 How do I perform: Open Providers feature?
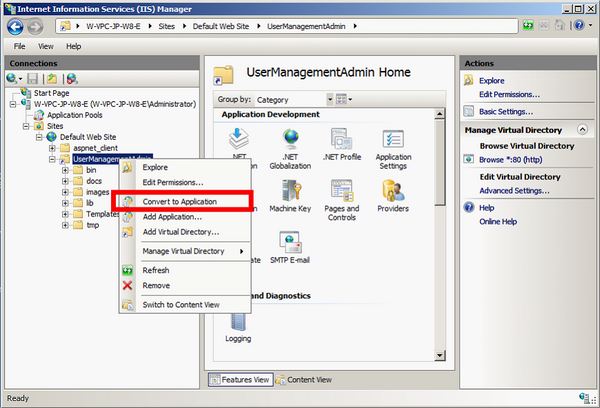pyautogui.click(x=393, y=196)
